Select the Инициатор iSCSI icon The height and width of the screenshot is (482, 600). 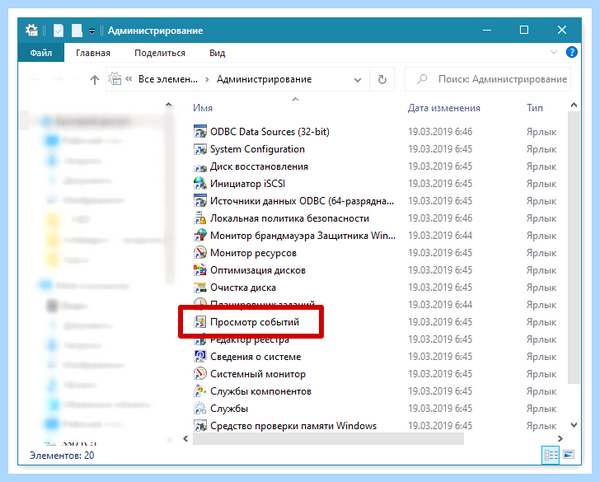(x=200, y=184)
